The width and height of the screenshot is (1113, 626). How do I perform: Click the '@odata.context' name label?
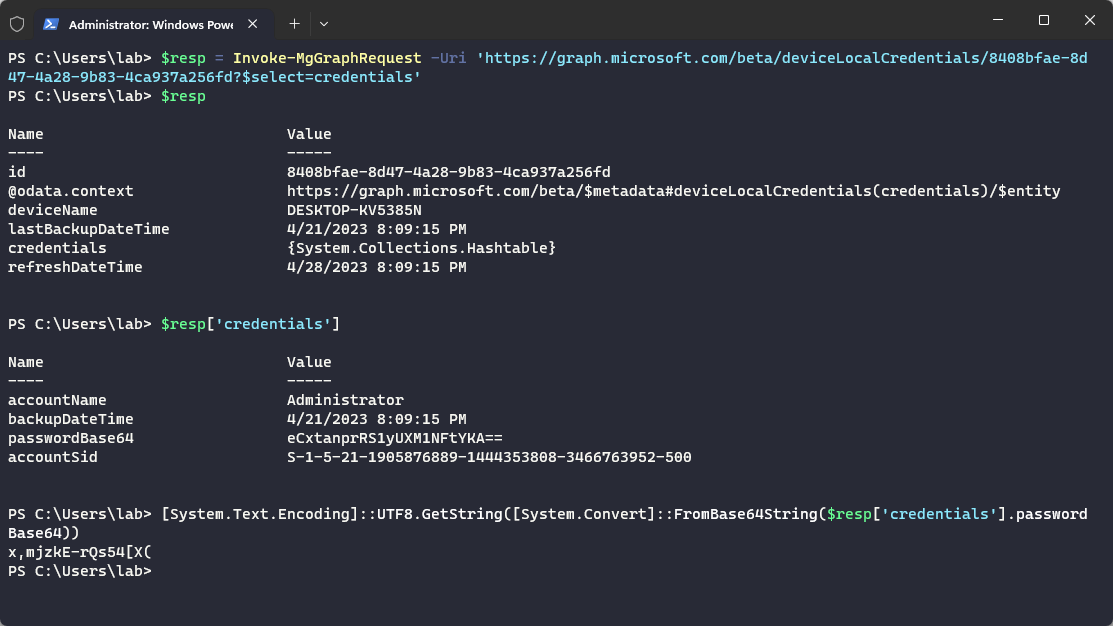tap(71, 191)
